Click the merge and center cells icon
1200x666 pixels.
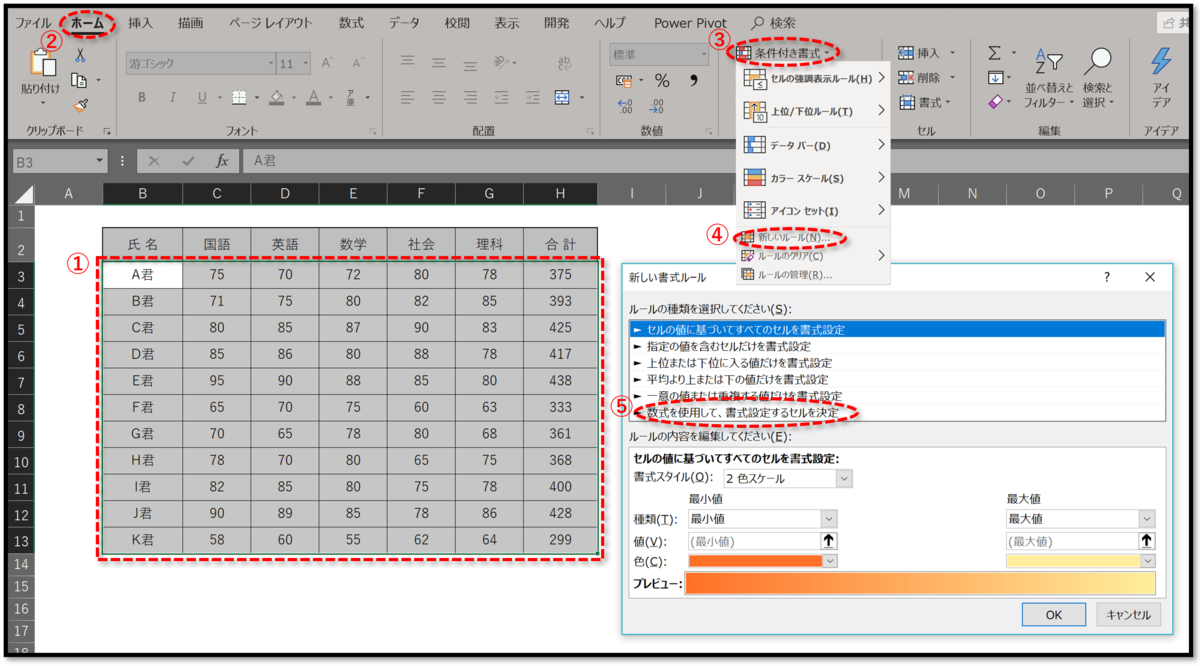pyautogui.click(x=563, y=97)
